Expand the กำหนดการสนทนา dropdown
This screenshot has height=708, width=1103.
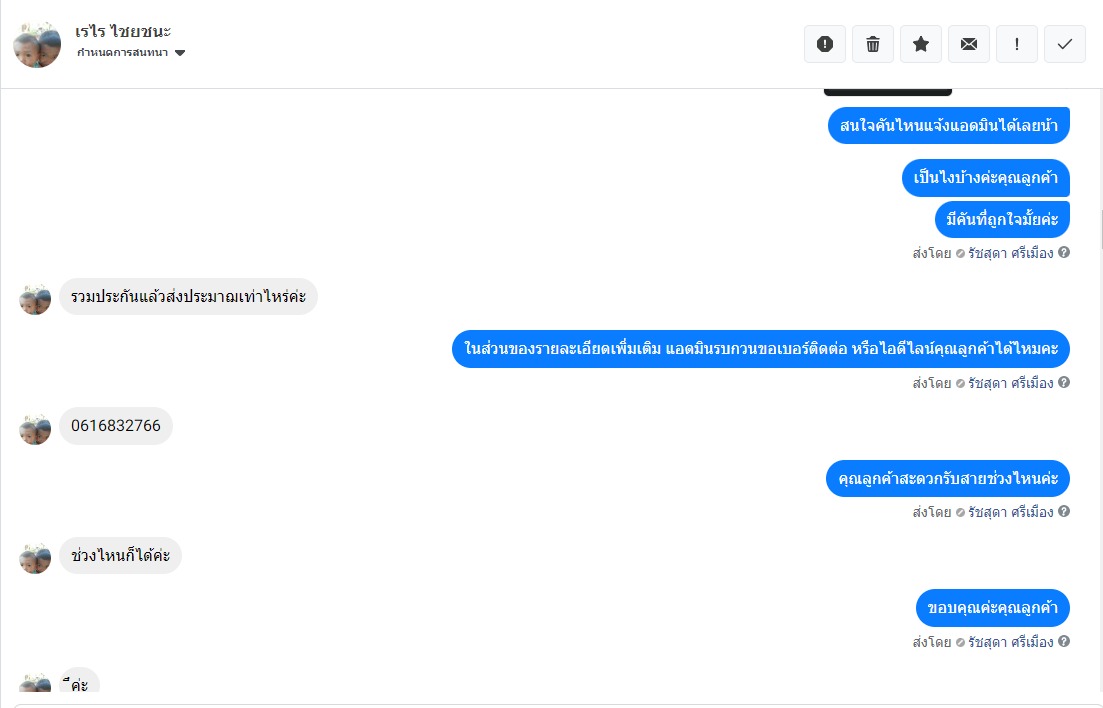click(131, 53)
